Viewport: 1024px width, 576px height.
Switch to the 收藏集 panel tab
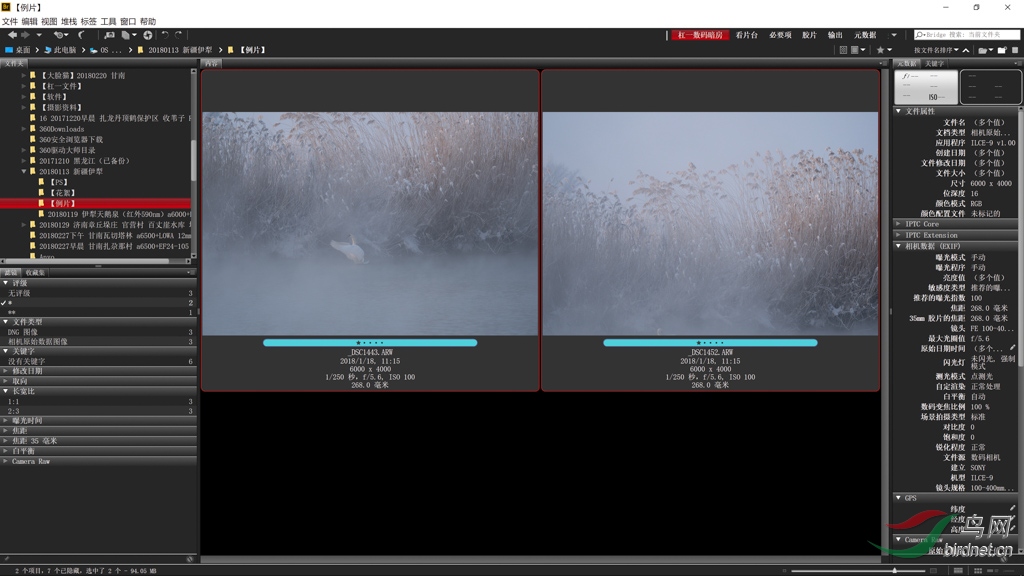(35, 273)
